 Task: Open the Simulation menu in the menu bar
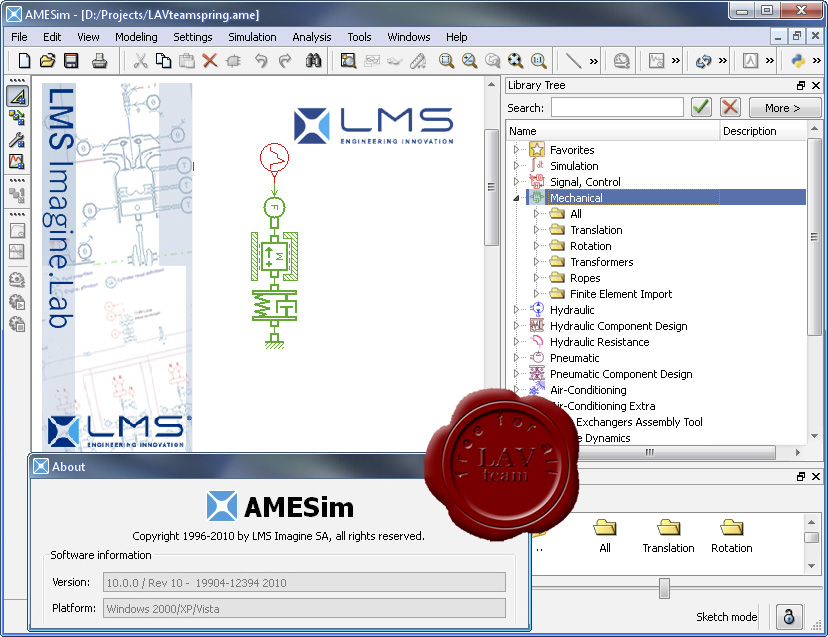(252, 36)
